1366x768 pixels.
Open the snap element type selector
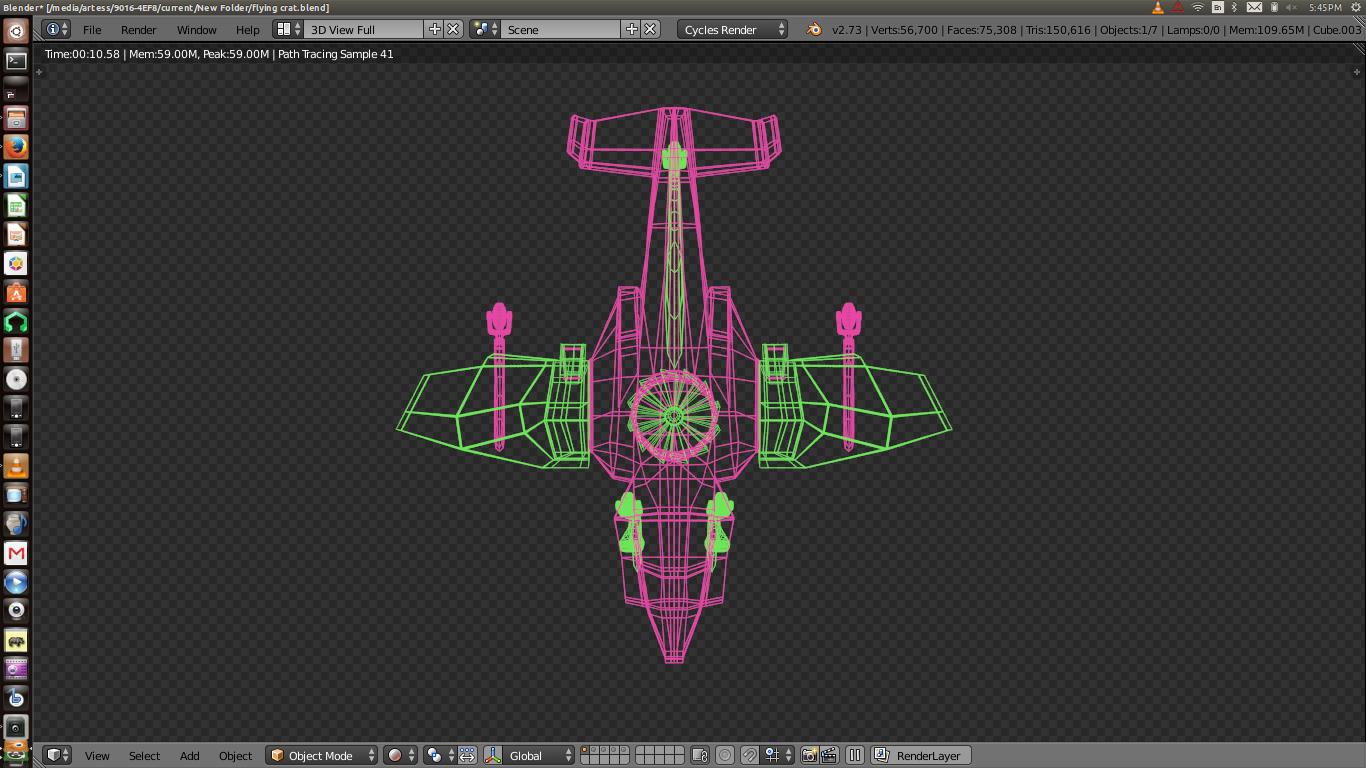(779, 756)
